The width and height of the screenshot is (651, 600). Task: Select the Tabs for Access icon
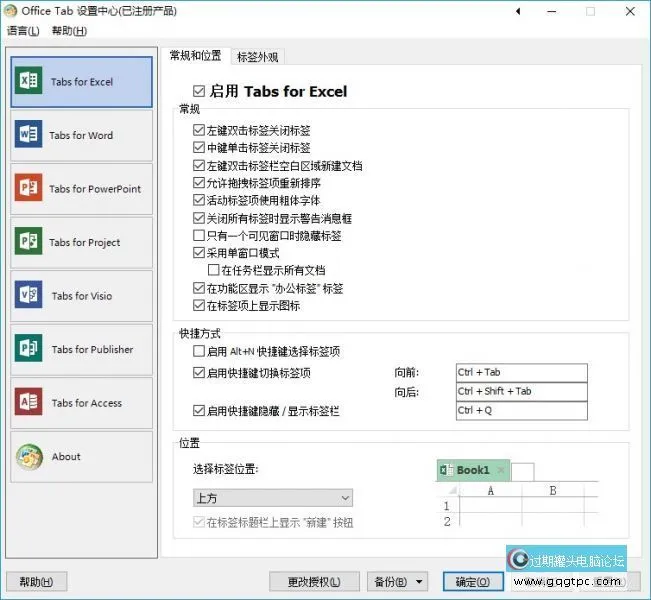pyautogui.click(x=29, y=403)
